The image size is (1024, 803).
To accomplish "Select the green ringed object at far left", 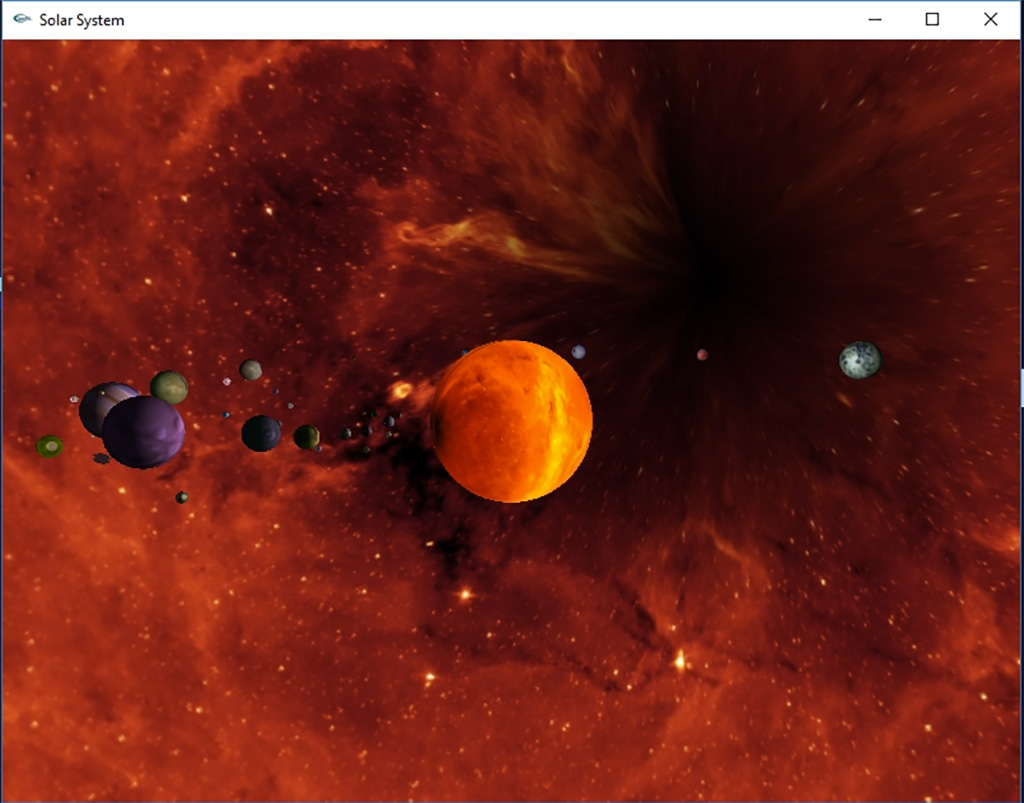I will pos(49,446).
